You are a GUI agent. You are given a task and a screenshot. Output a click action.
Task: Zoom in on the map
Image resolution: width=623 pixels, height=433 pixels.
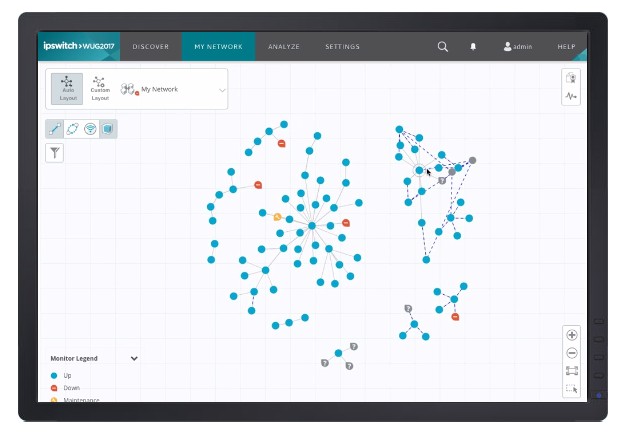(x=571, y=335)
